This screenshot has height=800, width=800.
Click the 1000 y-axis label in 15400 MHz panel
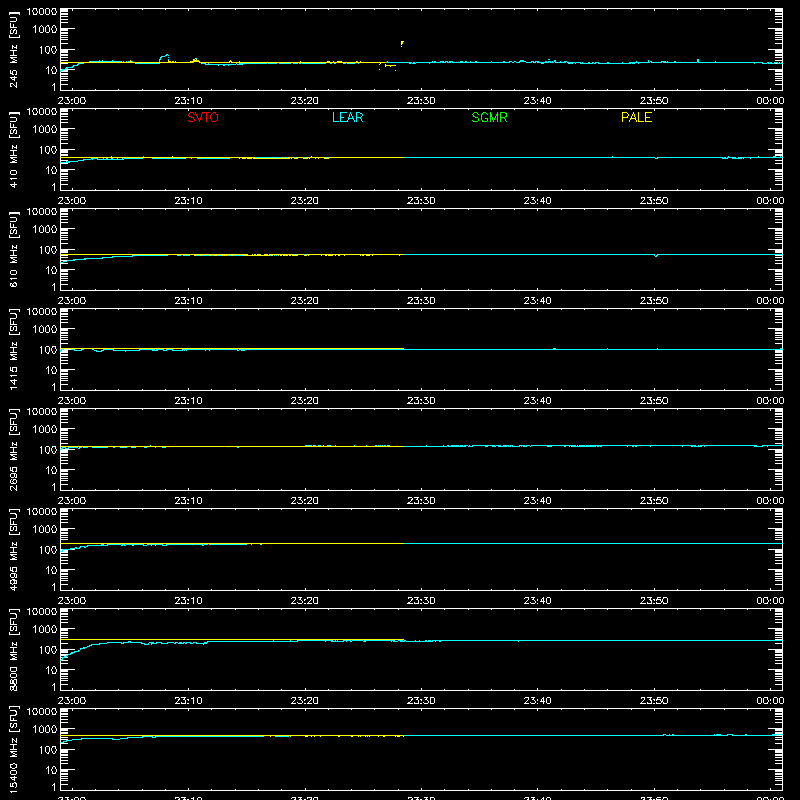45,730
